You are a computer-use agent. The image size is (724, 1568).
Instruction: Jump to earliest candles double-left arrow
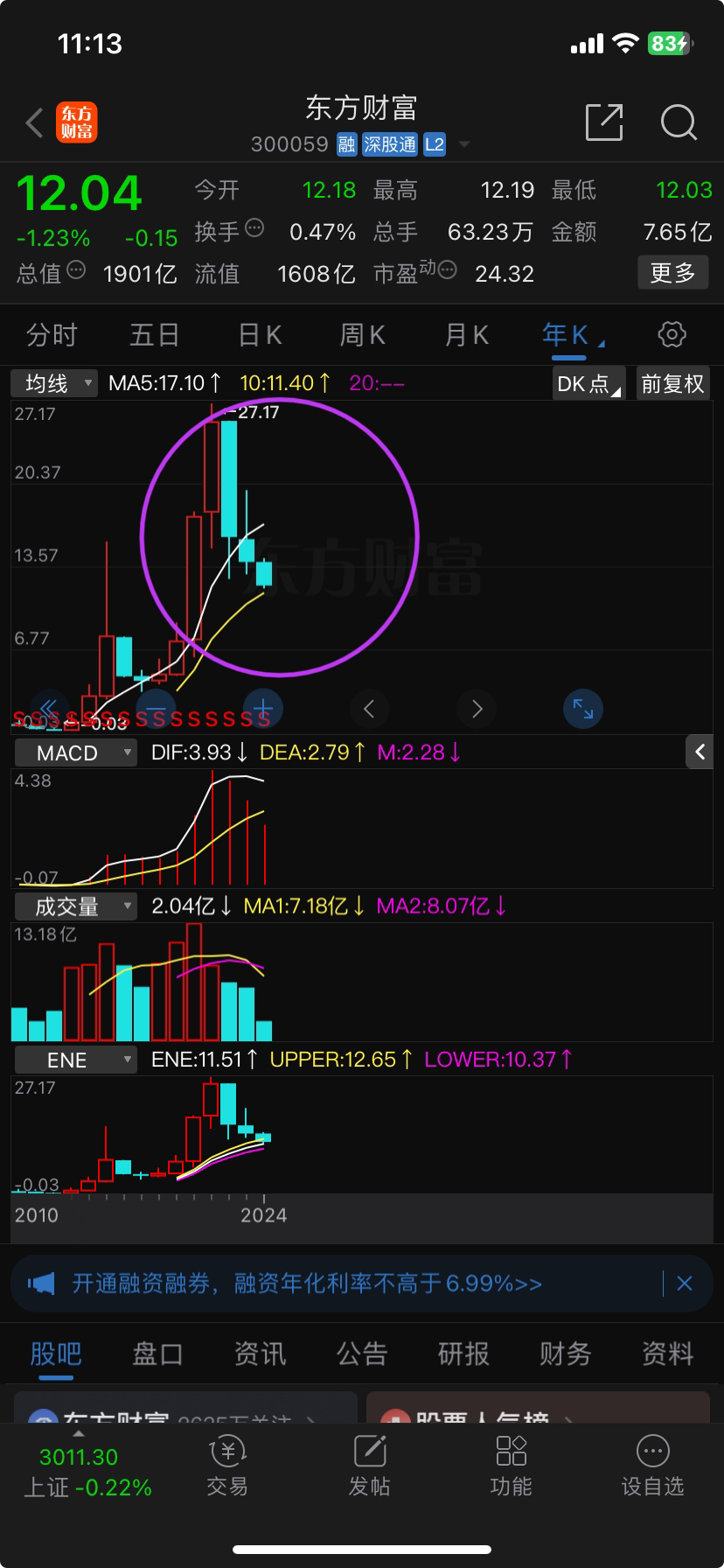coord(50,708)
